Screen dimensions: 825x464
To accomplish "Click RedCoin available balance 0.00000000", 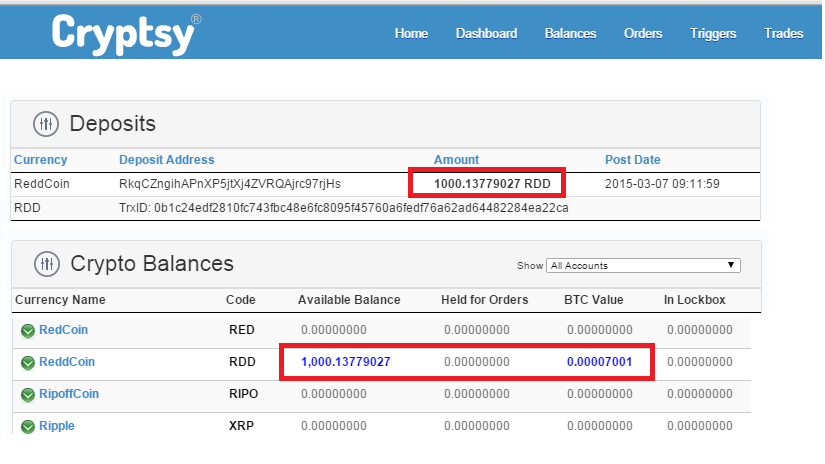I will point(334,330).
